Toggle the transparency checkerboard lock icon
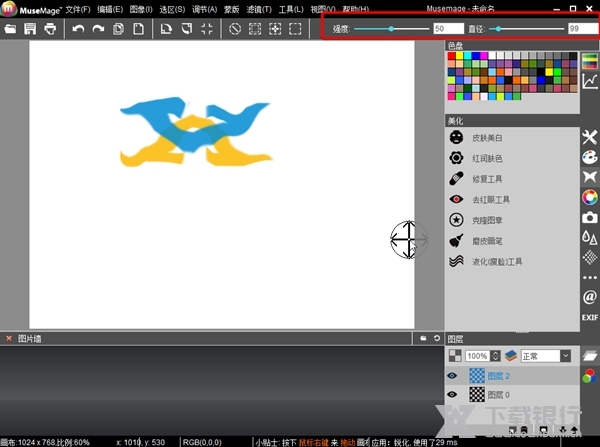The width and height of the screenshot is (600, 447). (455, 356)
